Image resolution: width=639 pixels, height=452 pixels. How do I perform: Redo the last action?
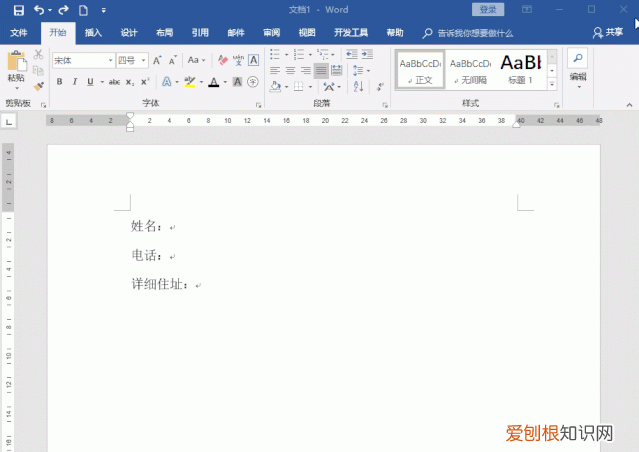(x=63, y=10)
